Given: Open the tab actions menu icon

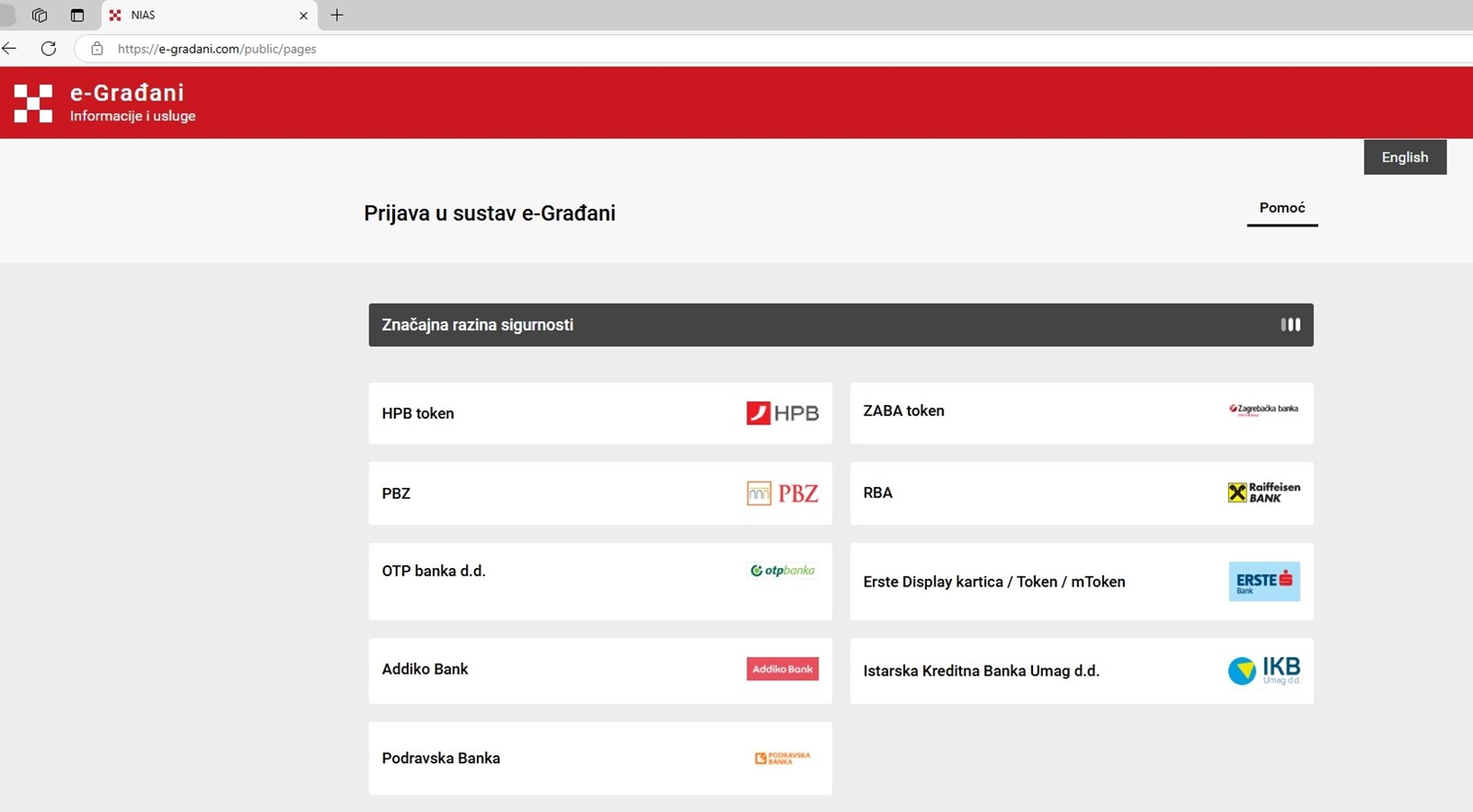Looking at the screenshot, I should pyautogui.click(x=77, y=15).
